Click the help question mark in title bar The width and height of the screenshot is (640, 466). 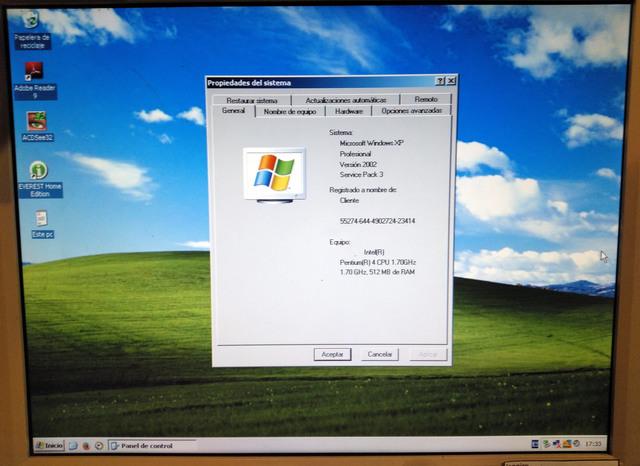(x=440, y=81)
